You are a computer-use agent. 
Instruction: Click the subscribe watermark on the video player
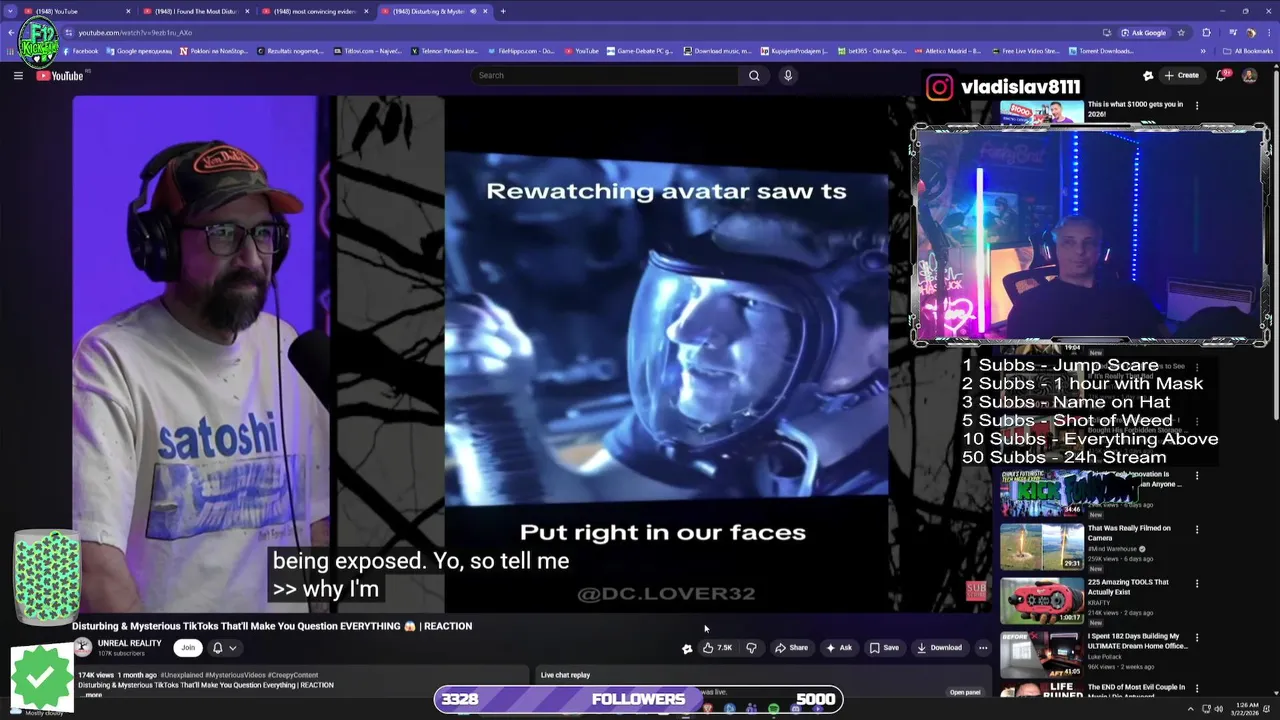click(x=976, y=591)
